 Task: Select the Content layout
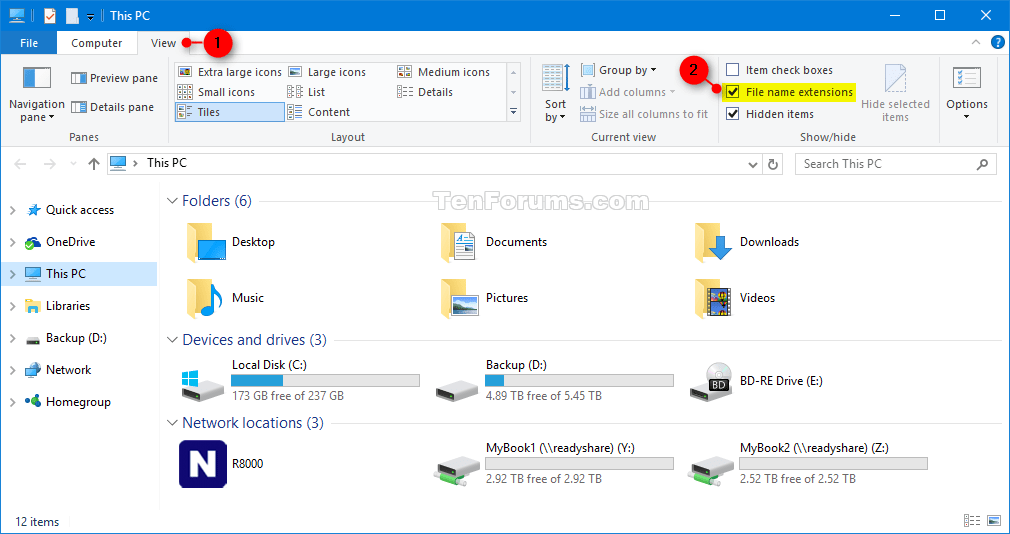[x=319, y=112]
